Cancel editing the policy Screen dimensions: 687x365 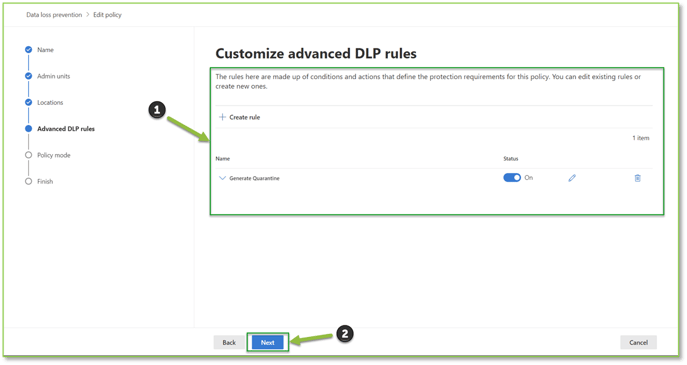click(638, 342)
